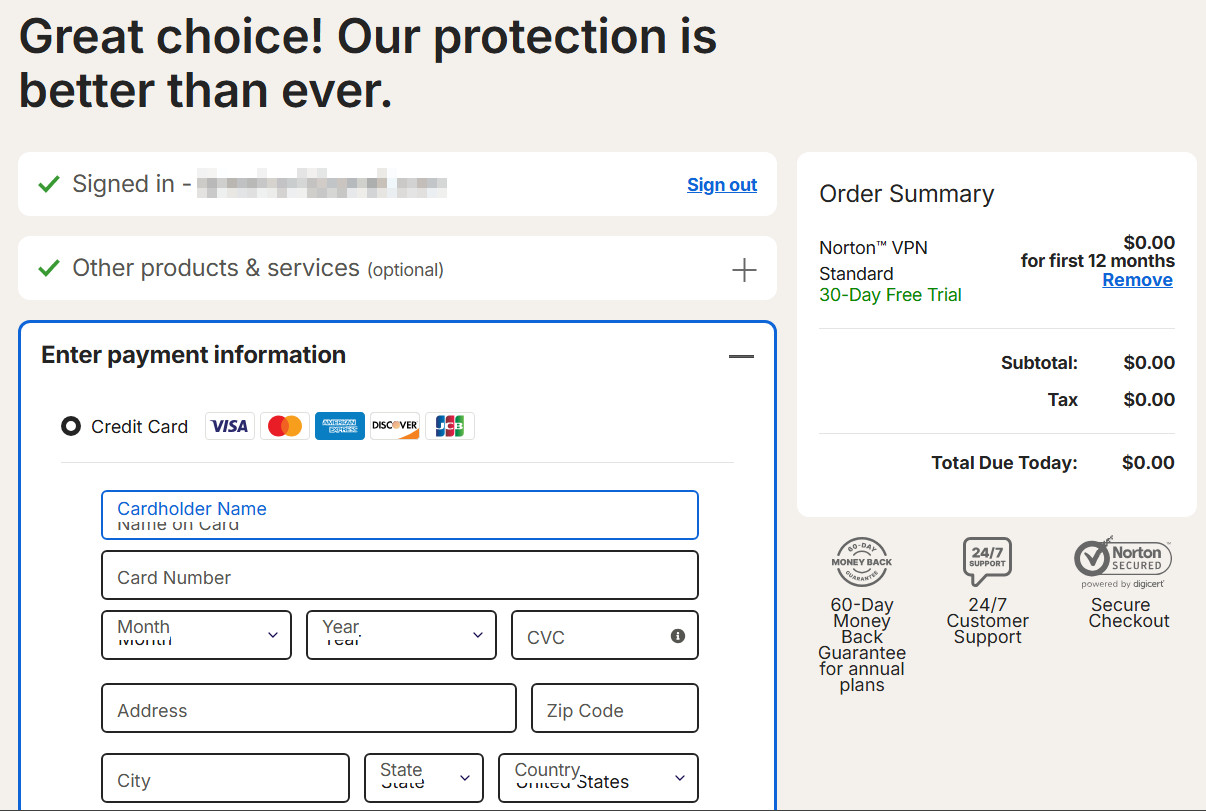Click the Norton Secured seal
The height and width of the screenshot is (811, 1206).
1123,562
